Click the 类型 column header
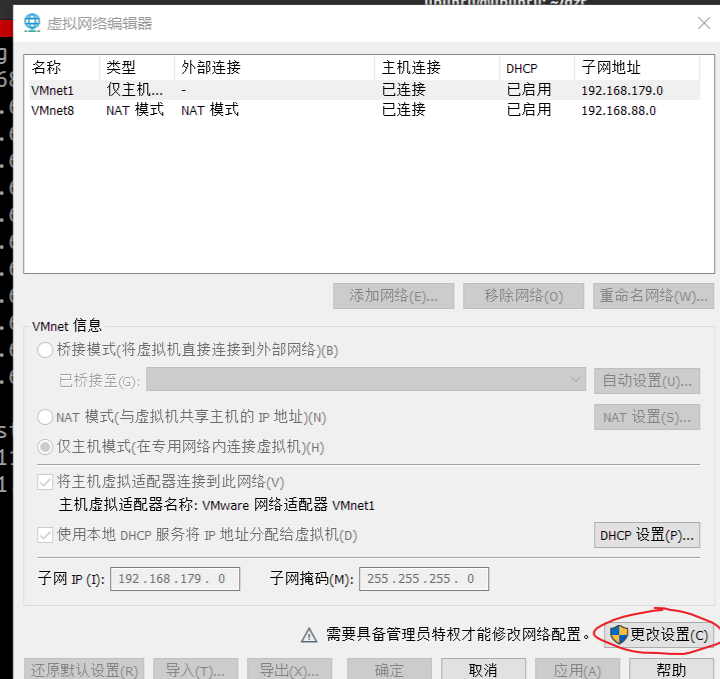The width and height of the screenshot is (720, 679). (x=137, y=68)
